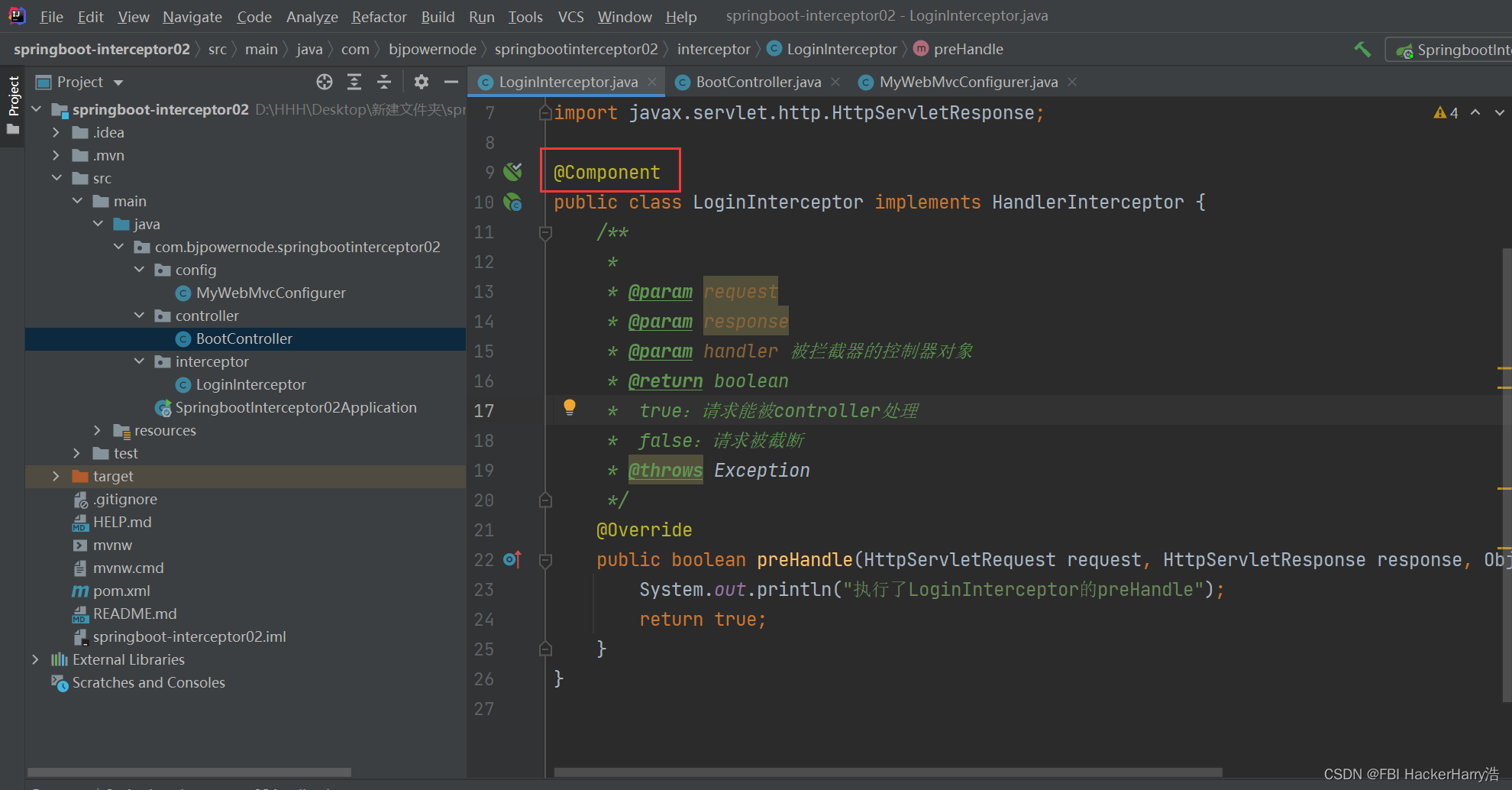This screenshot has width=1512, height=790.
Task: Click the yellow intention lightbulb on line 17
Action: (x=569, y=407)
